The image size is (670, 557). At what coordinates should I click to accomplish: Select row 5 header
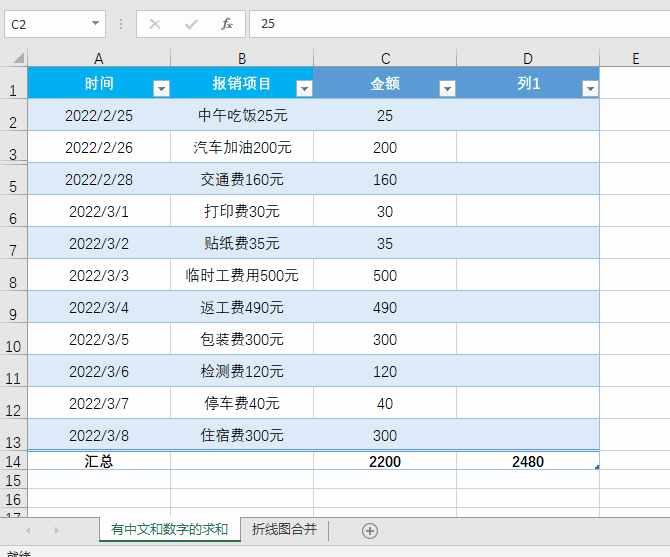pyautogui.click(x=13, y=179)
